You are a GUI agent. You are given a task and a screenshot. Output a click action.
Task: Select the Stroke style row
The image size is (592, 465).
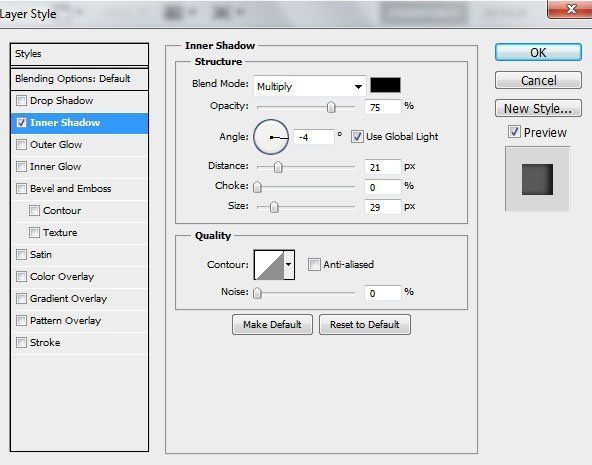(x=80, y=342)
